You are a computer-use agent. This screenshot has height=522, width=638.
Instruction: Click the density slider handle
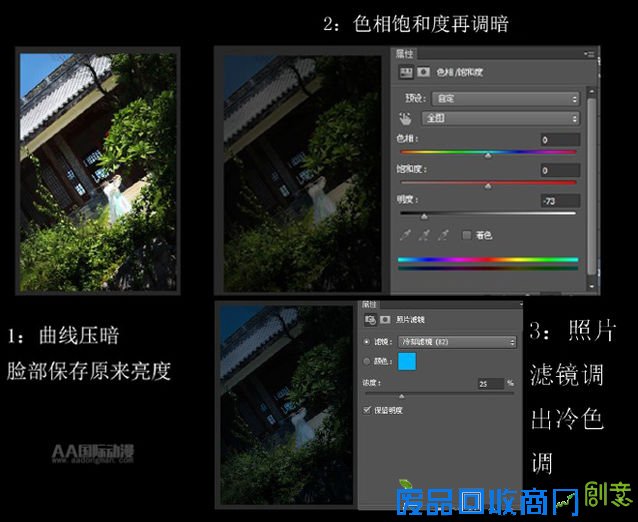[402, 396]
